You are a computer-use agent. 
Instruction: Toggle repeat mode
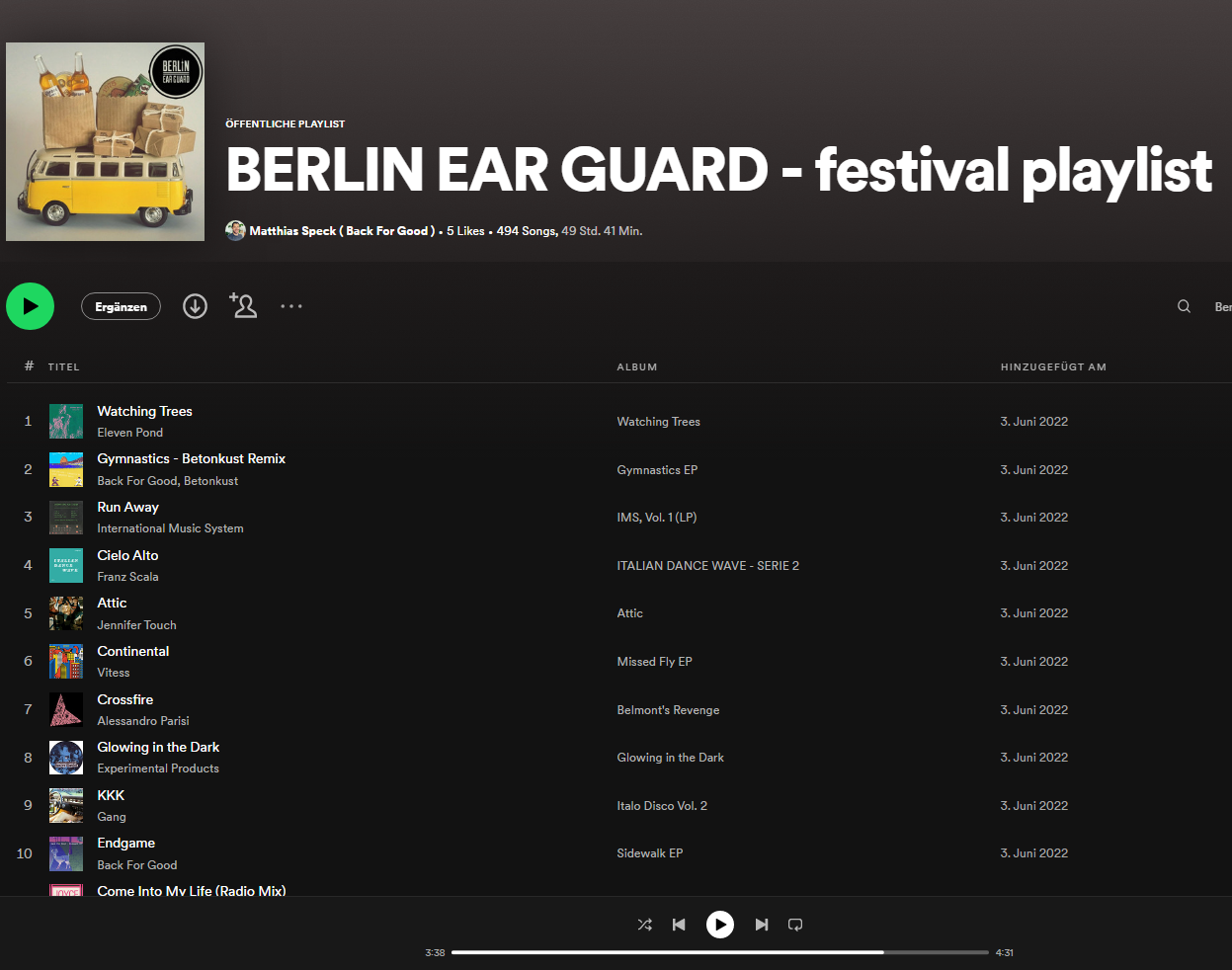pyautogui.click(x=795, y=925)
